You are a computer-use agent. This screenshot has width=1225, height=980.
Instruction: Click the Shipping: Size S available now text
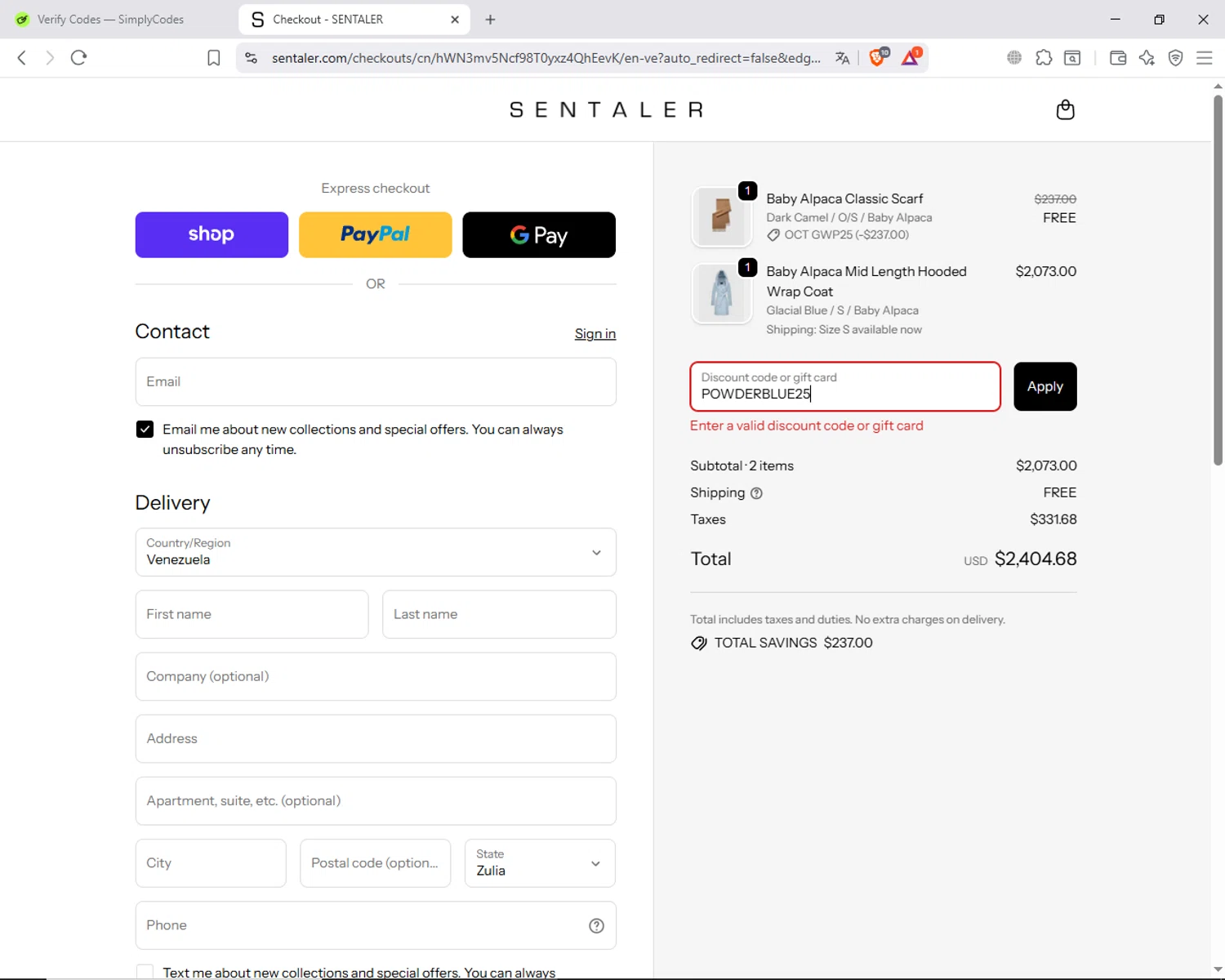(844, 330)
